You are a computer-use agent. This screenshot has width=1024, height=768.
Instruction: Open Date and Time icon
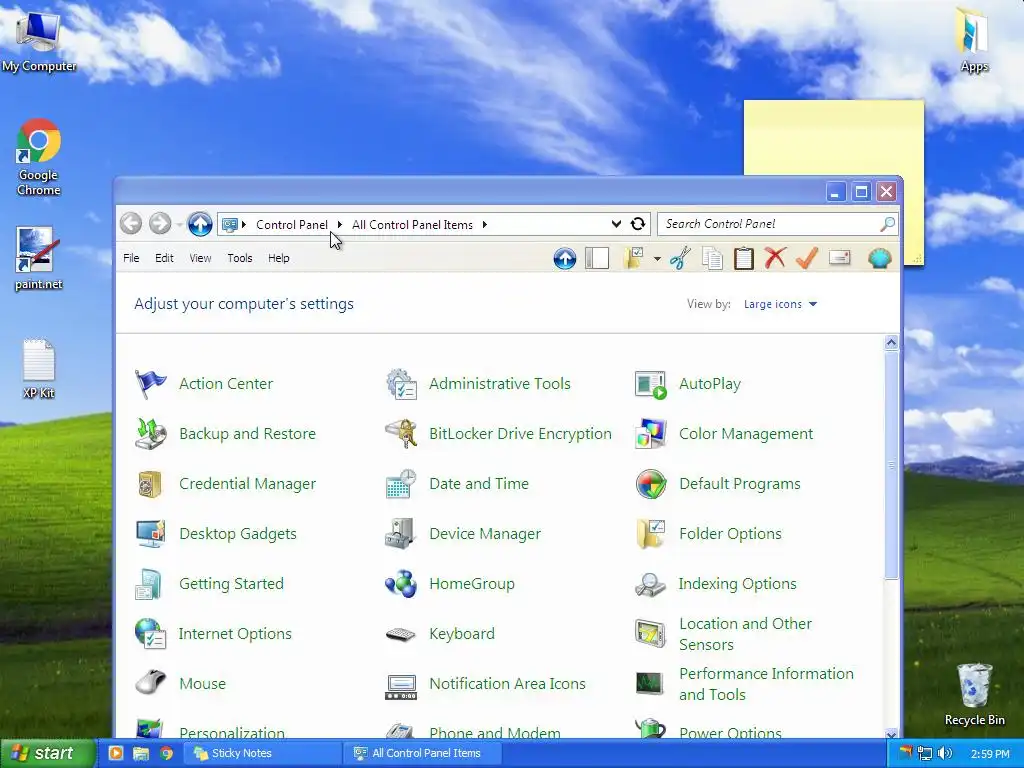pos(400,484)
